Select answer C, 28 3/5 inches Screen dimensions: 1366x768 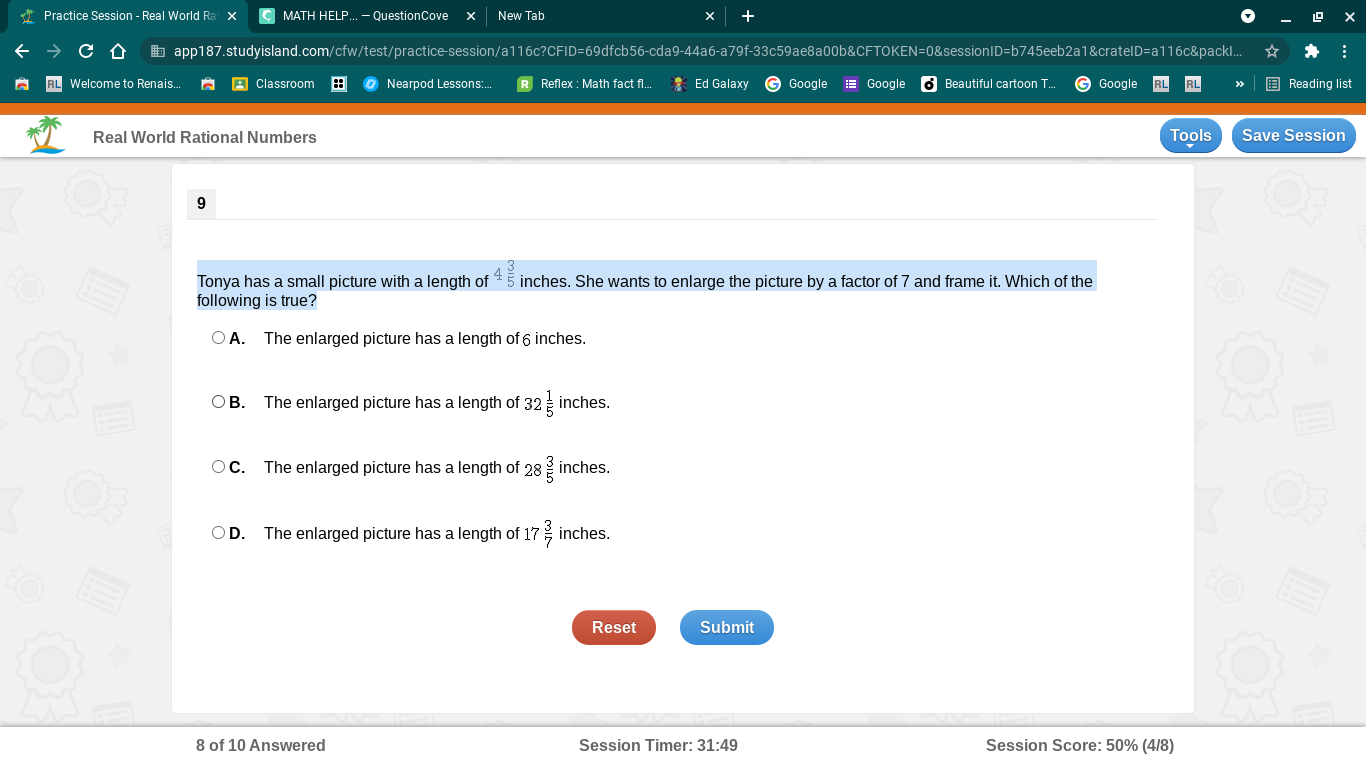point(218,467)
